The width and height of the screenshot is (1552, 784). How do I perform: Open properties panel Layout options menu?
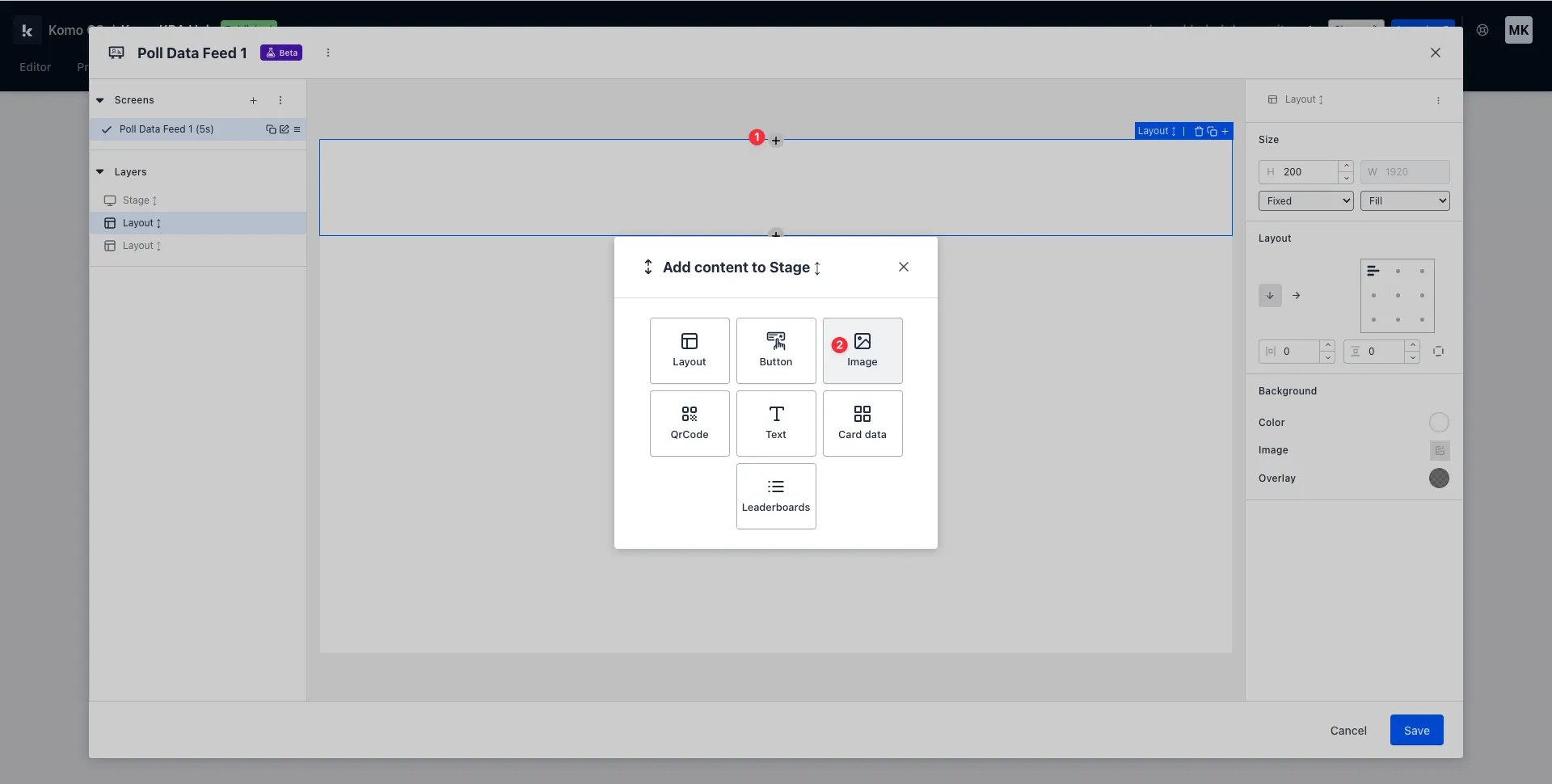(x=1438, y=100)
